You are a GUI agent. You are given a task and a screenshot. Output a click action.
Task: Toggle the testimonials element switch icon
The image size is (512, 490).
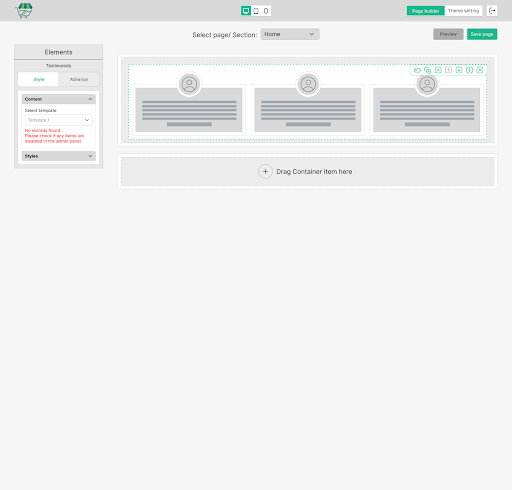pyautogui.click(x=417, y=70)
